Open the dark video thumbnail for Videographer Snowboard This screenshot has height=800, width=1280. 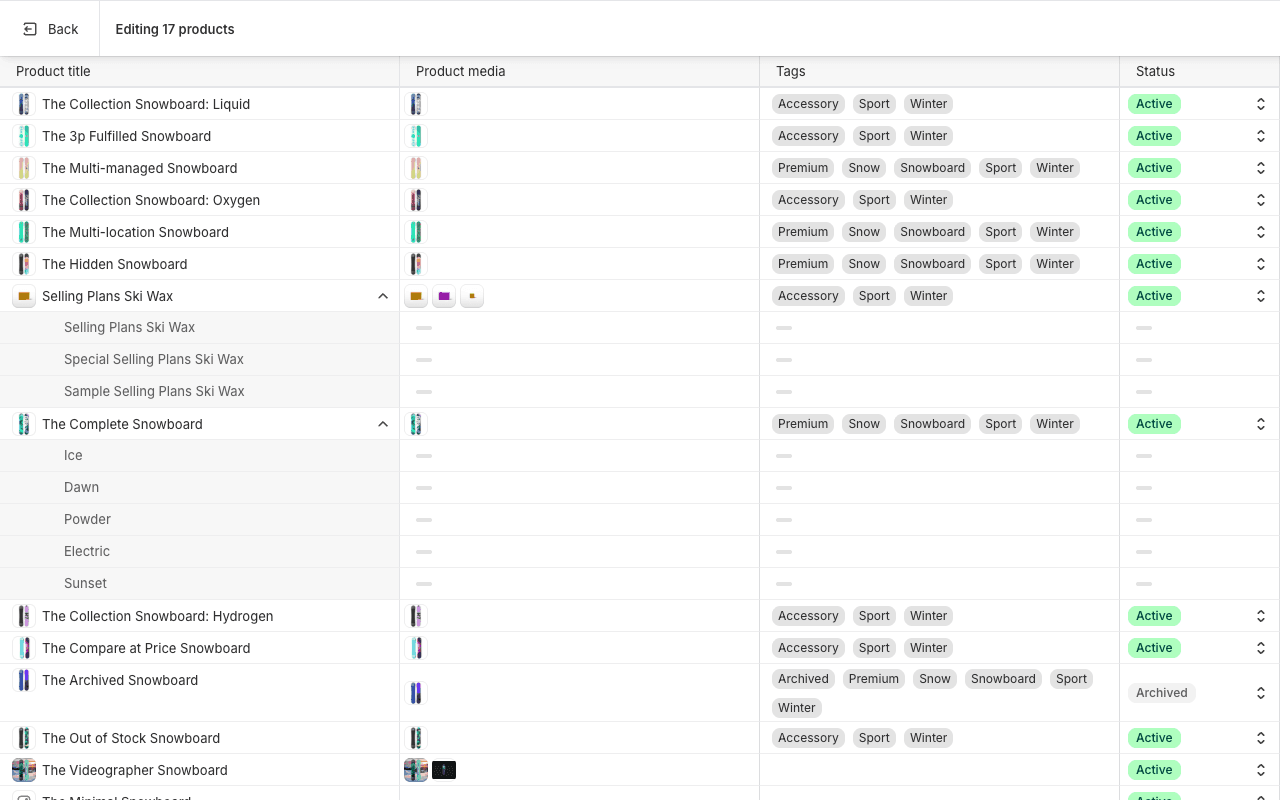pyautogui.click(x=444, y=770)
